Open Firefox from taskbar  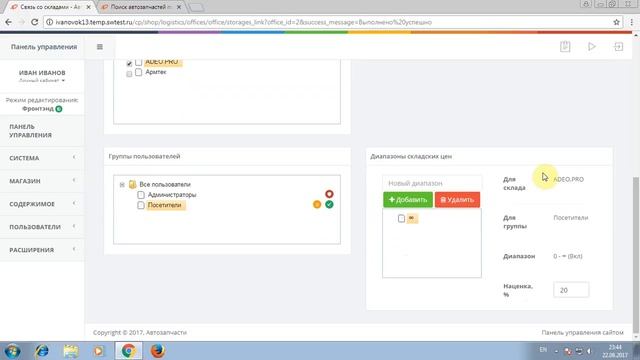click(158, 351)
